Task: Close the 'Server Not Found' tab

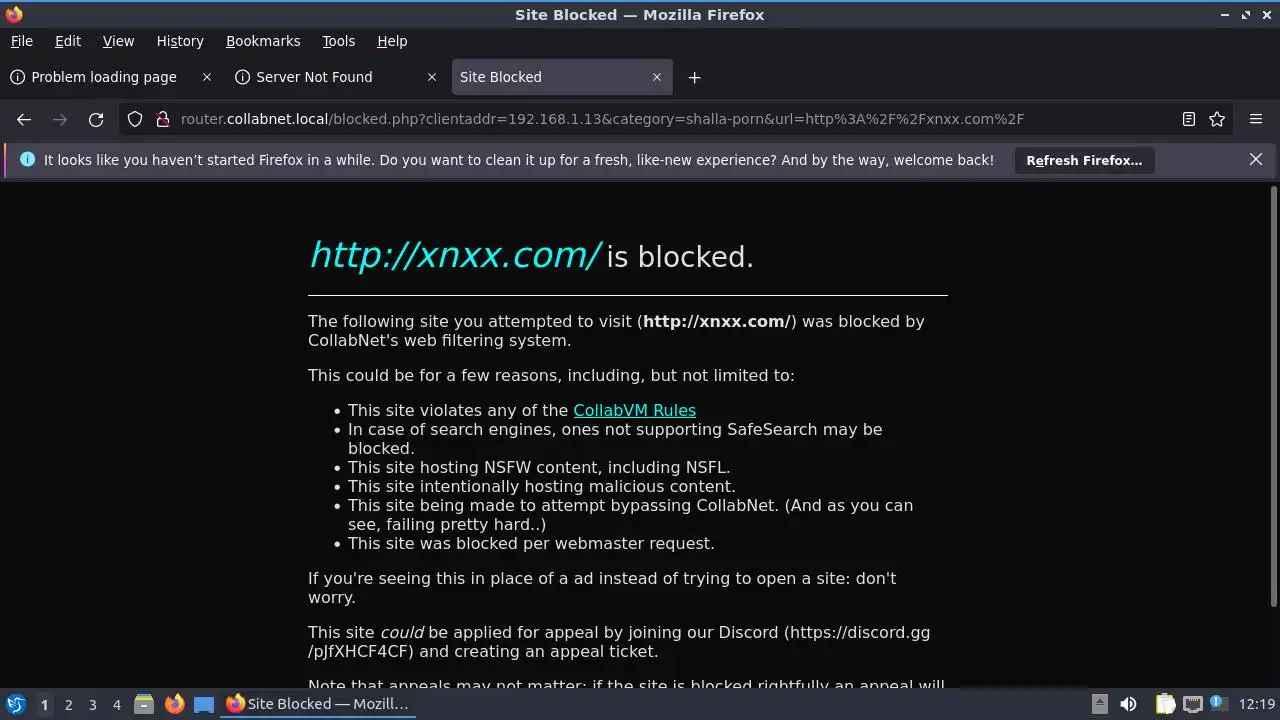Action: pos(432,77)
